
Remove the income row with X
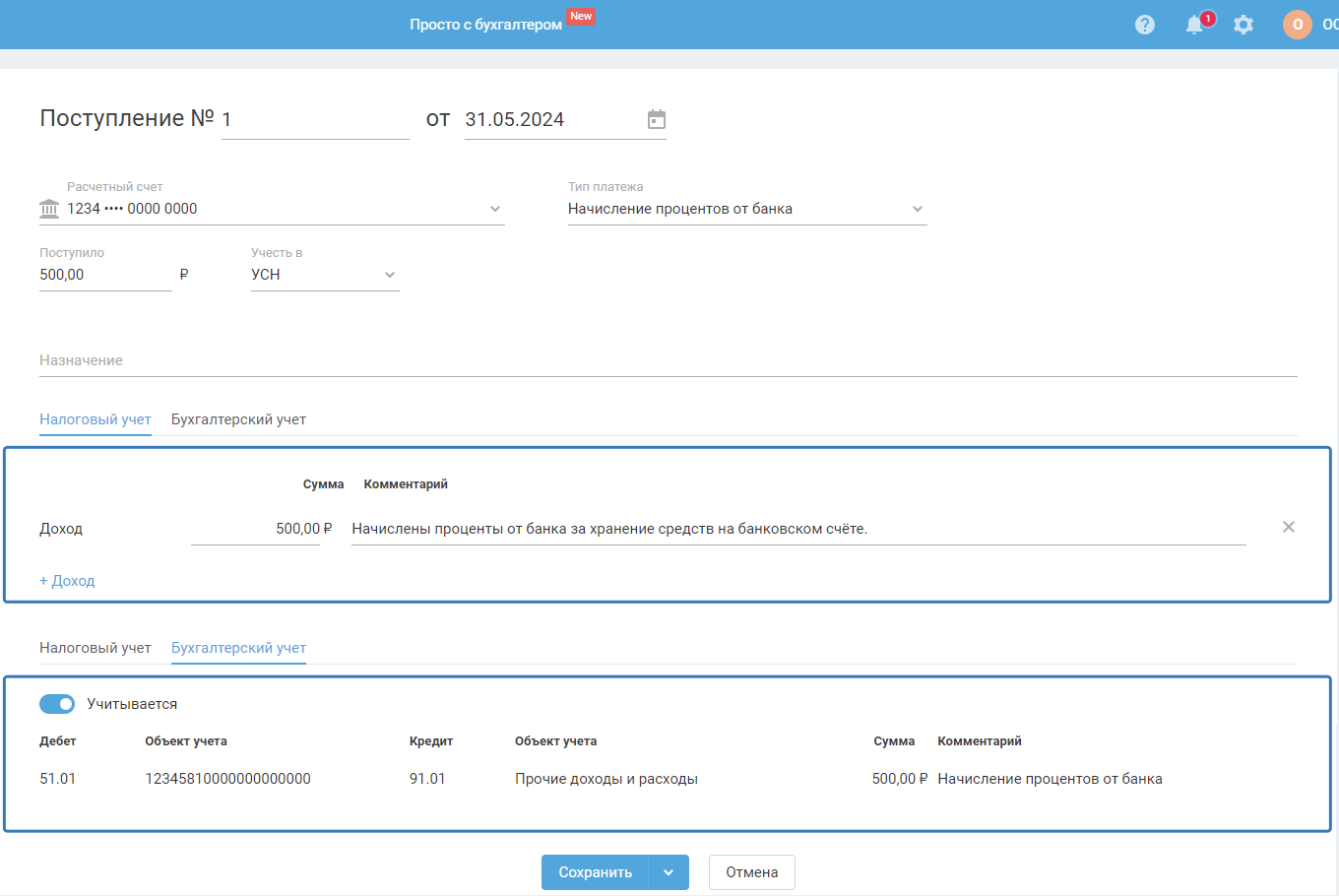pos(1288,528)
